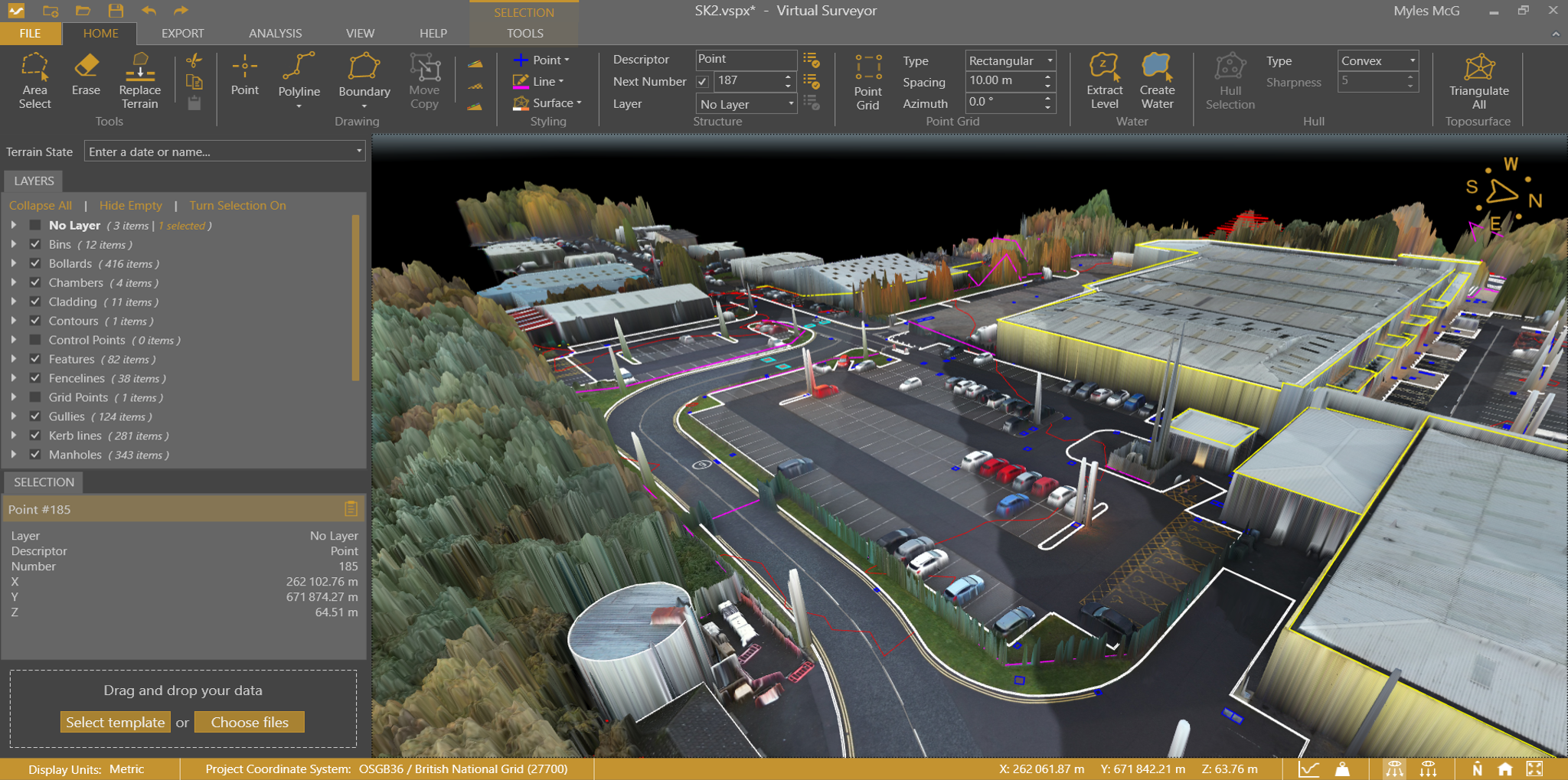Expand the Manholes layer tree
Image resolution: width=1568 pixels, height=780 pixels.
[14, 455]
